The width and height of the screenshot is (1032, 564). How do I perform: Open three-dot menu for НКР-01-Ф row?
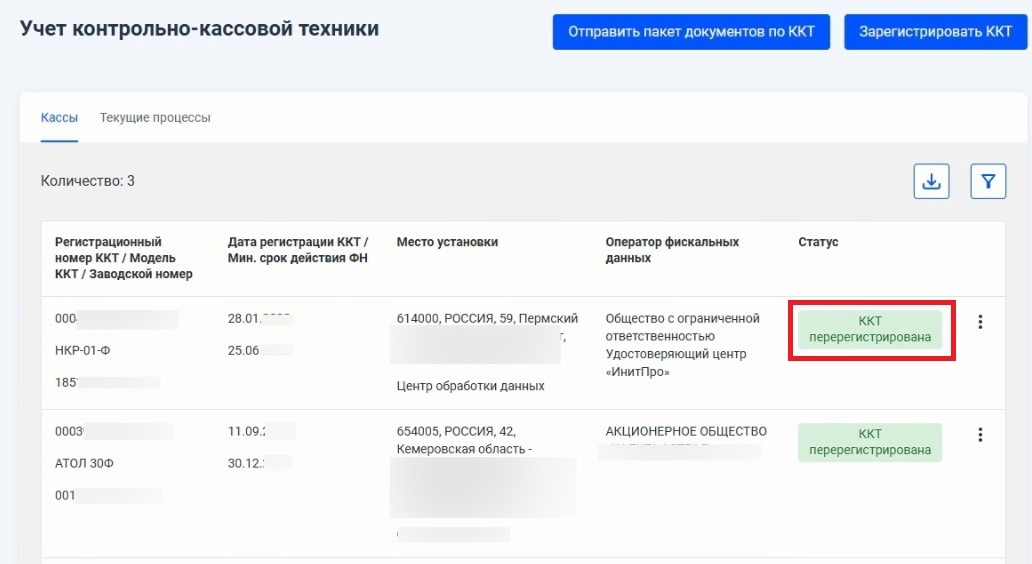(x=980, y=322)
